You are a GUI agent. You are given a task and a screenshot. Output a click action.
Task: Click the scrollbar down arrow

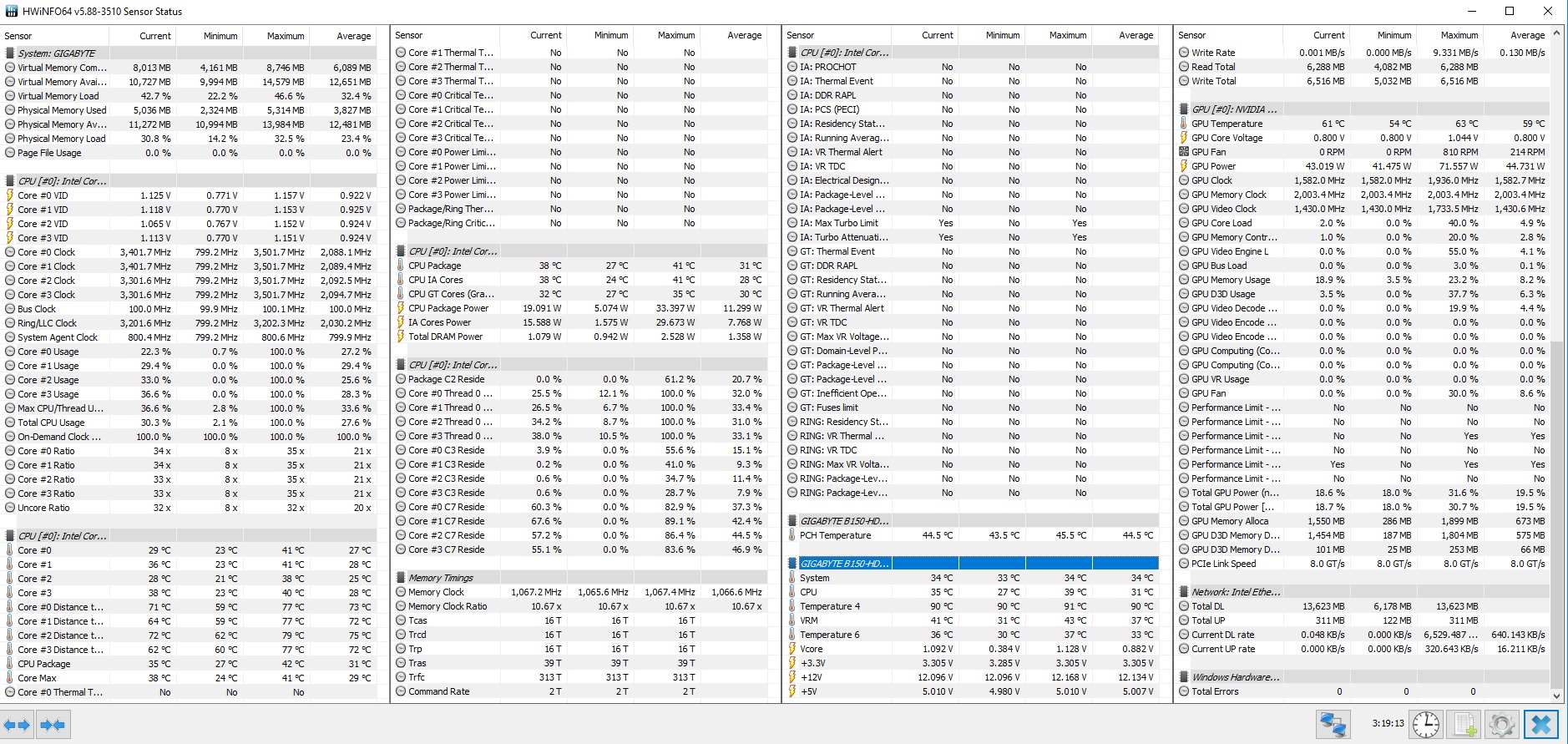point(1556,695)
